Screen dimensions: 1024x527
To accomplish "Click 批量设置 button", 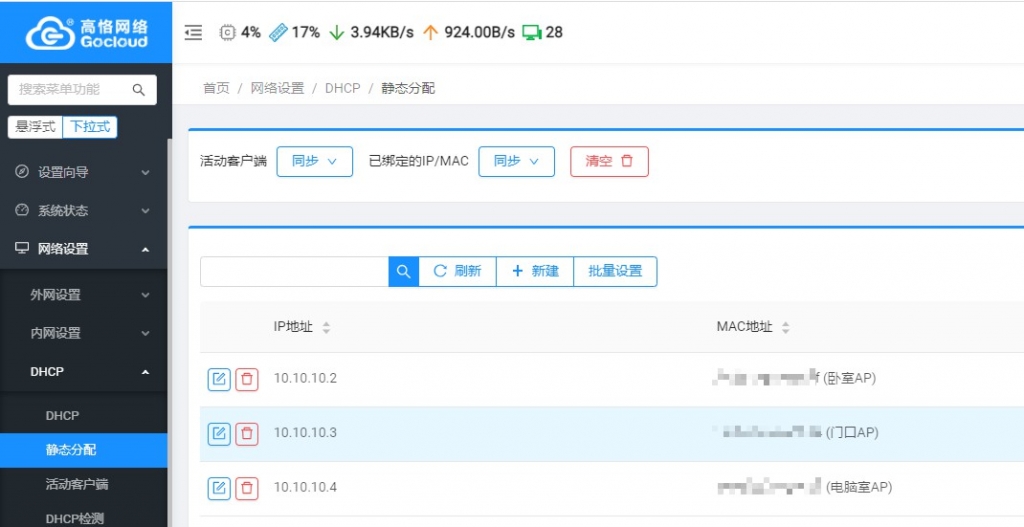I will 615,271.
